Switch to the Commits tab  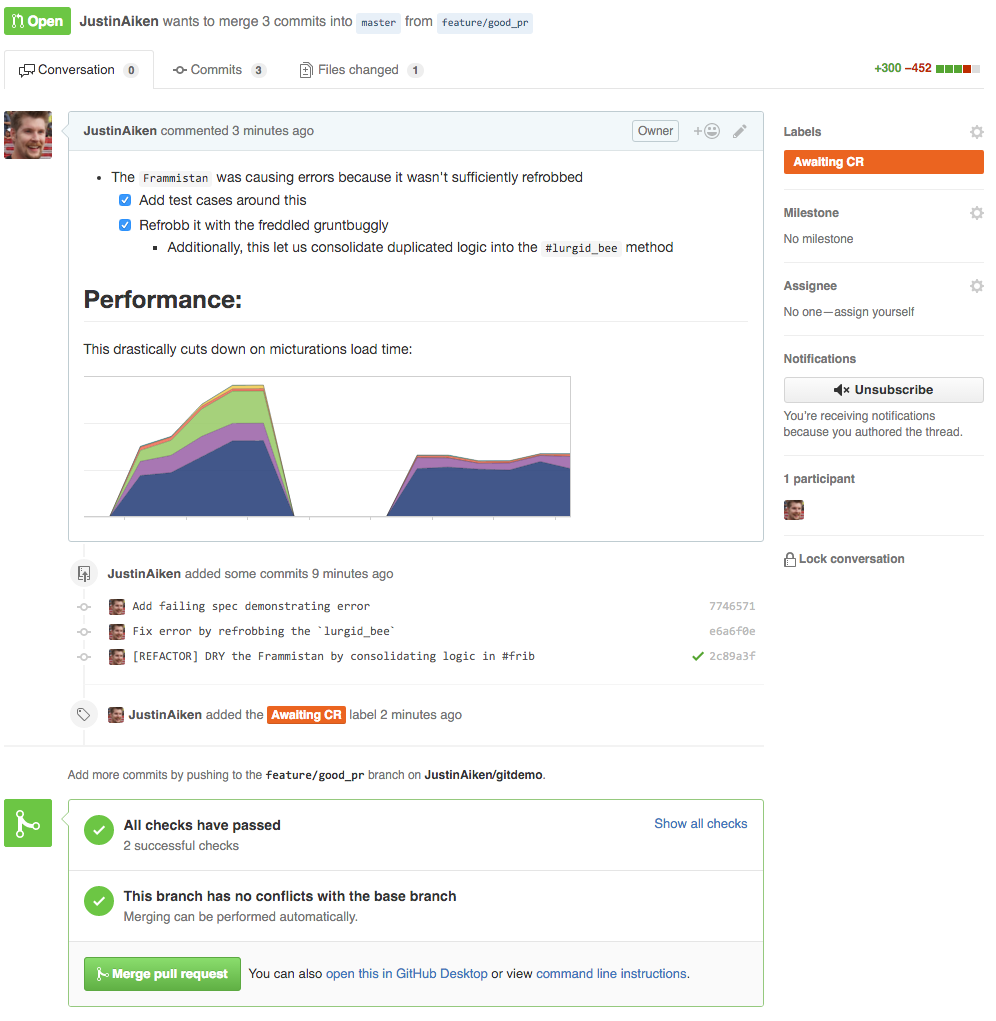(219, 70)
